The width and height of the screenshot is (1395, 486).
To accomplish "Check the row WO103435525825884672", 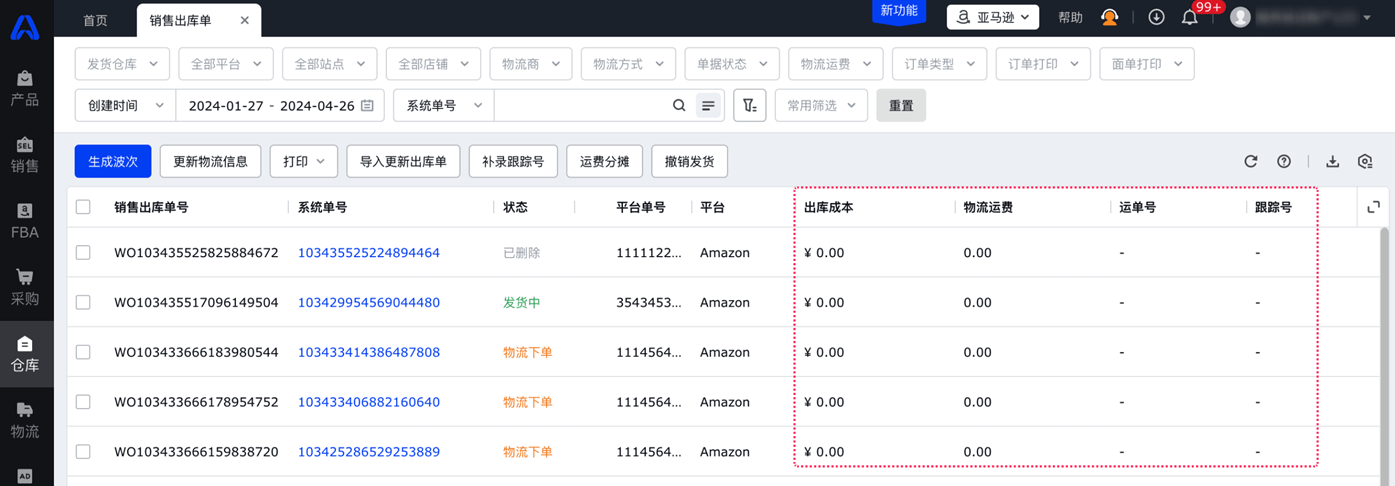I will (83, 253).
